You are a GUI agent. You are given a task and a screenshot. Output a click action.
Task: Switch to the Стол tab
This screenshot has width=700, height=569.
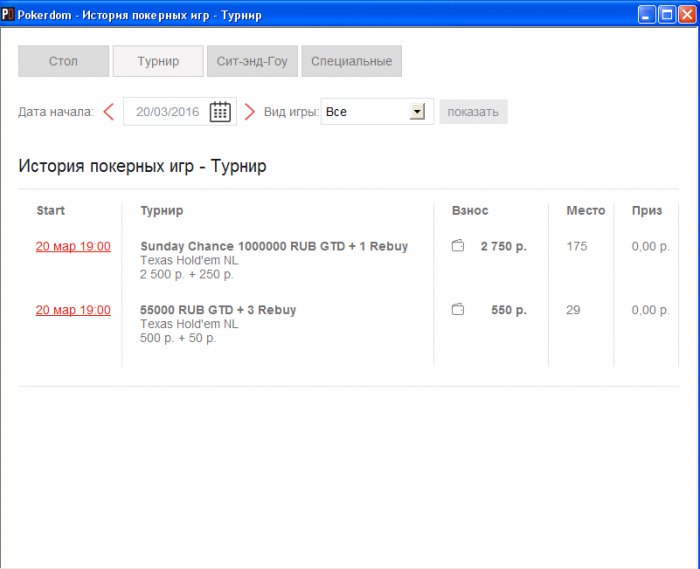pos(63,61)
